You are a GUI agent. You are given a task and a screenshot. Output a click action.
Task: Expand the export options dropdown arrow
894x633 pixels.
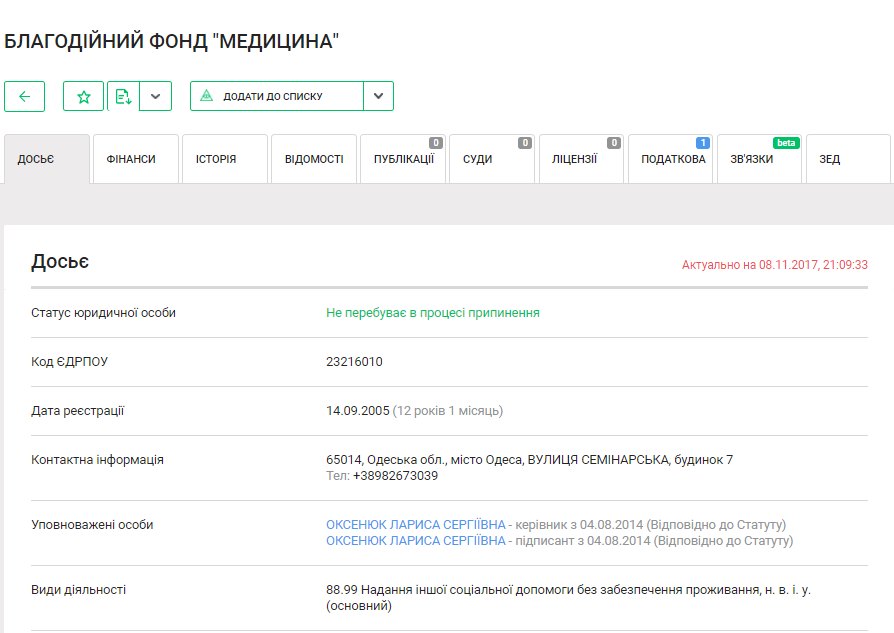[155, 96]
